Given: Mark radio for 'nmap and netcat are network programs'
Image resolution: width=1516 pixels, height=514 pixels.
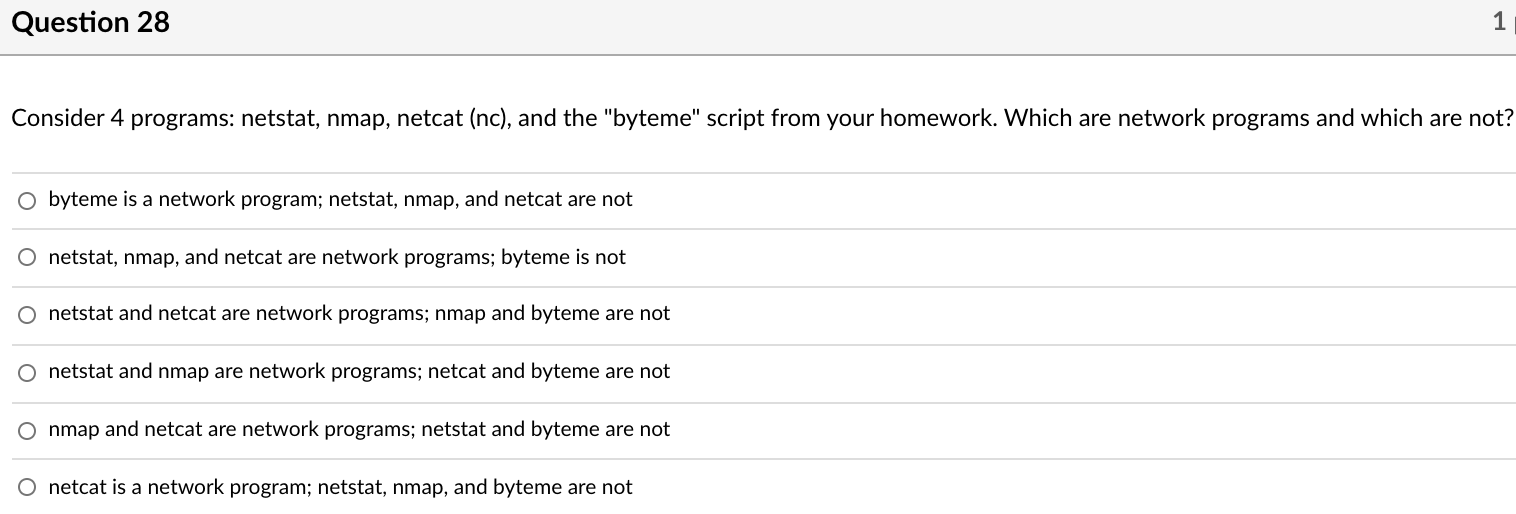Looking at the screenshot, I should pos(28,431).
